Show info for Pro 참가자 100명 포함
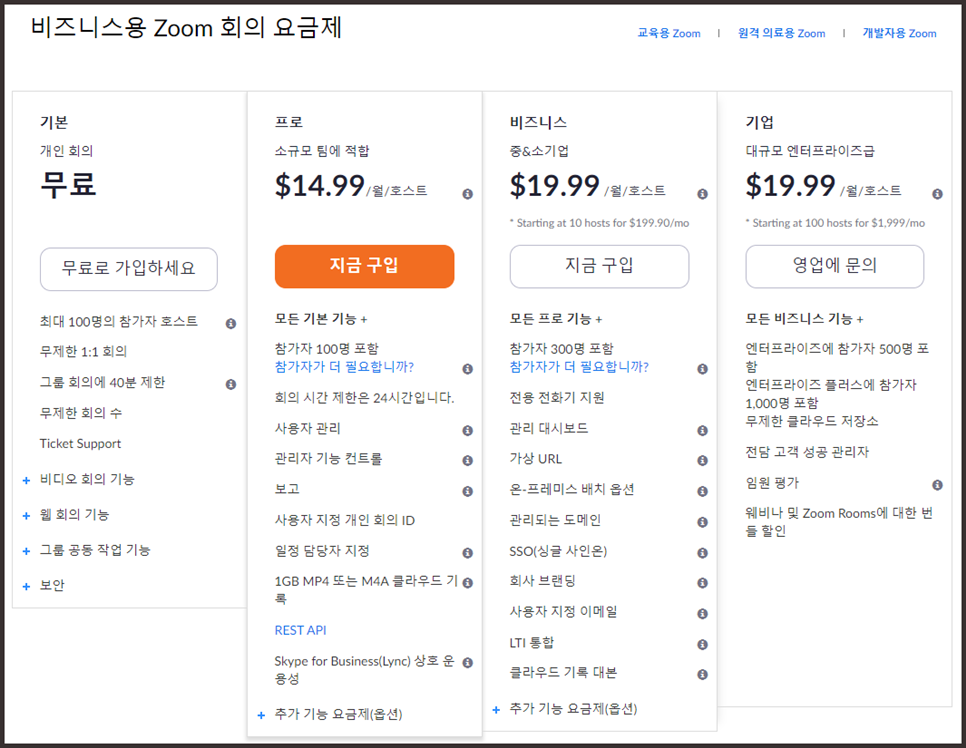Screen dimensions: 966x748 tap(468, 369)
